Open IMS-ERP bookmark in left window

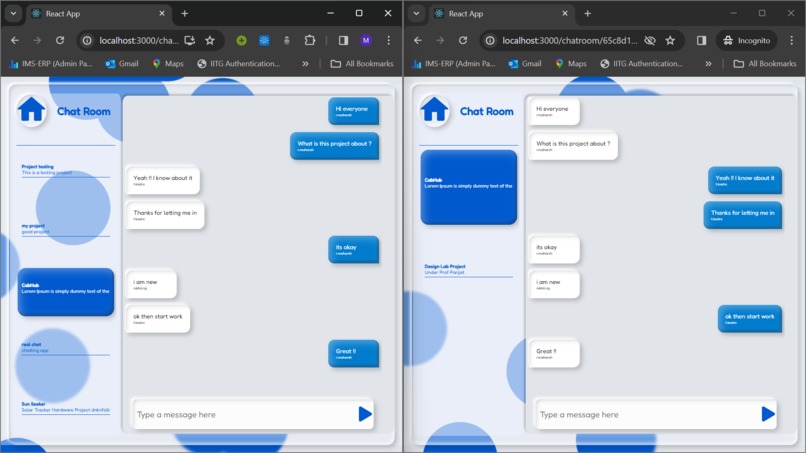tap(51, 64)
